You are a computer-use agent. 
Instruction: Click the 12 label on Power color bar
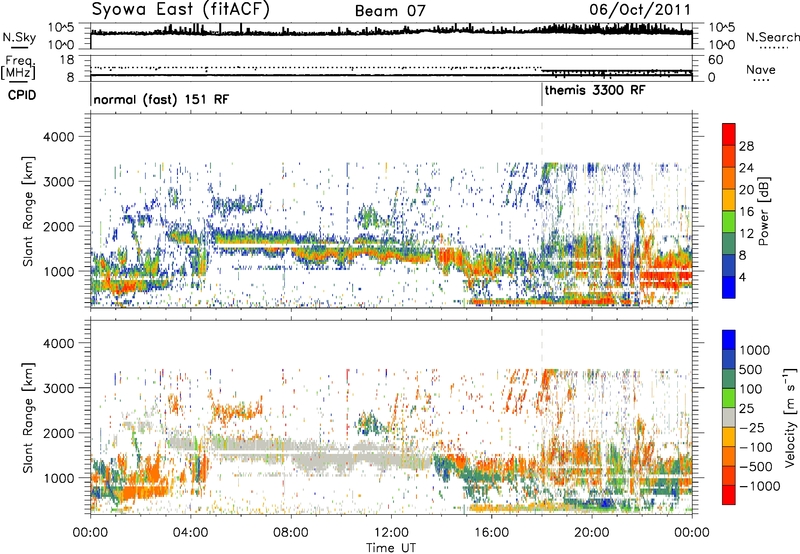[746, 234]
